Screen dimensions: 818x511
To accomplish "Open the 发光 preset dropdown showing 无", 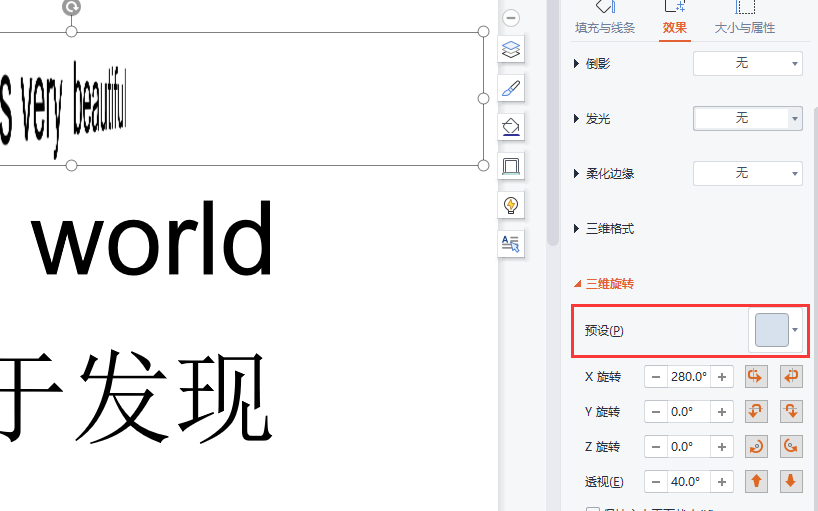I will (x=748, y=118).
